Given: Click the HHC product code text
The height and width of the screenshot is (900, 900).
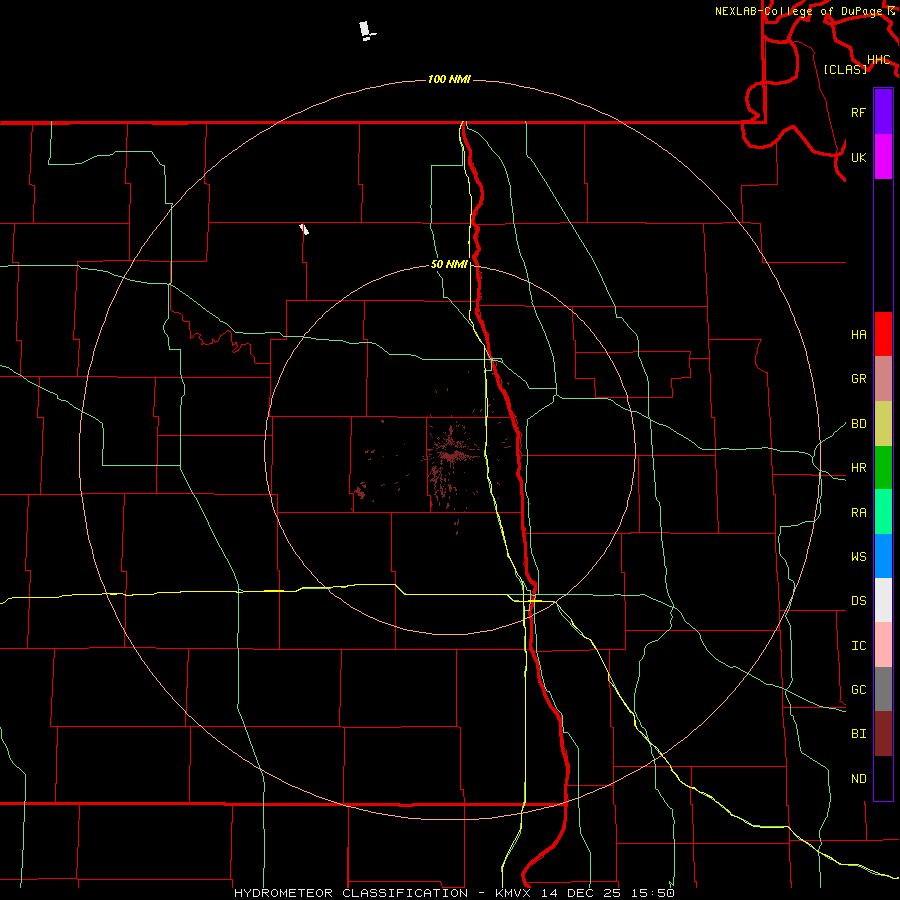Looking at the screenshot, I should pyautogui.click(x=878, y=60).
